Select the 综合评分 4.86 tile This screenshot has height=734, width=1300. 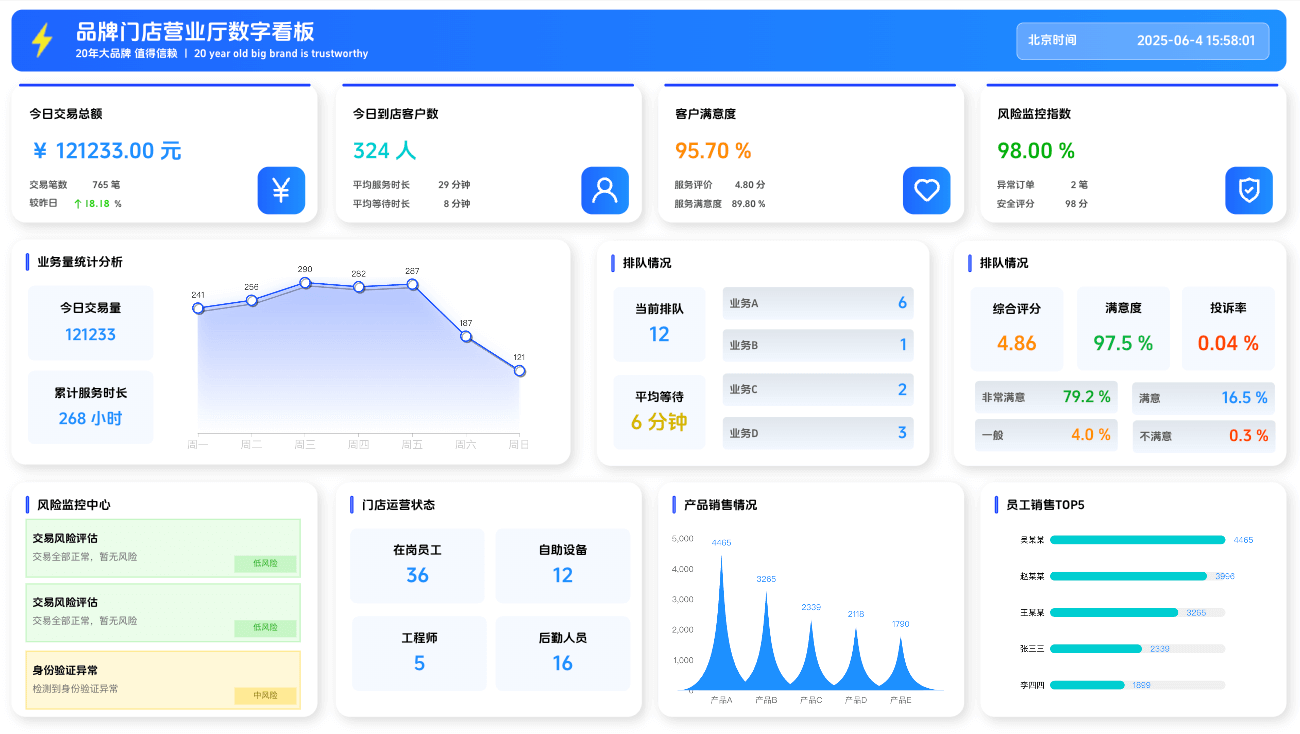(x=1017, y=329)
